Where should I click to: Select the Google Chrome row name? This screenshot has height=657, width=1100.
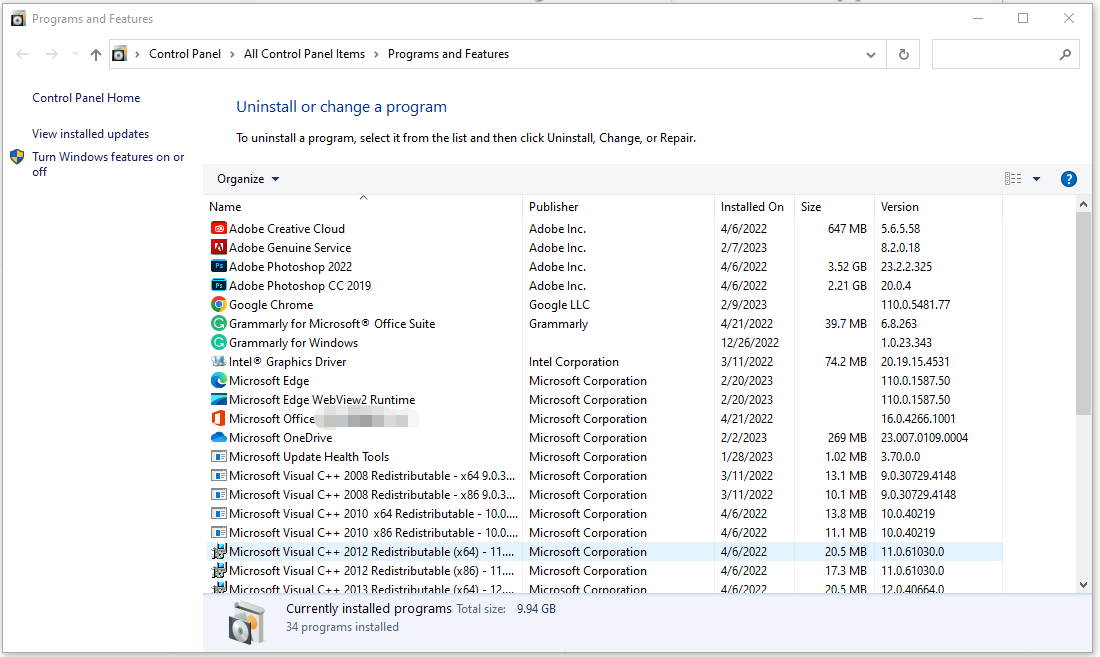point(271,304)
